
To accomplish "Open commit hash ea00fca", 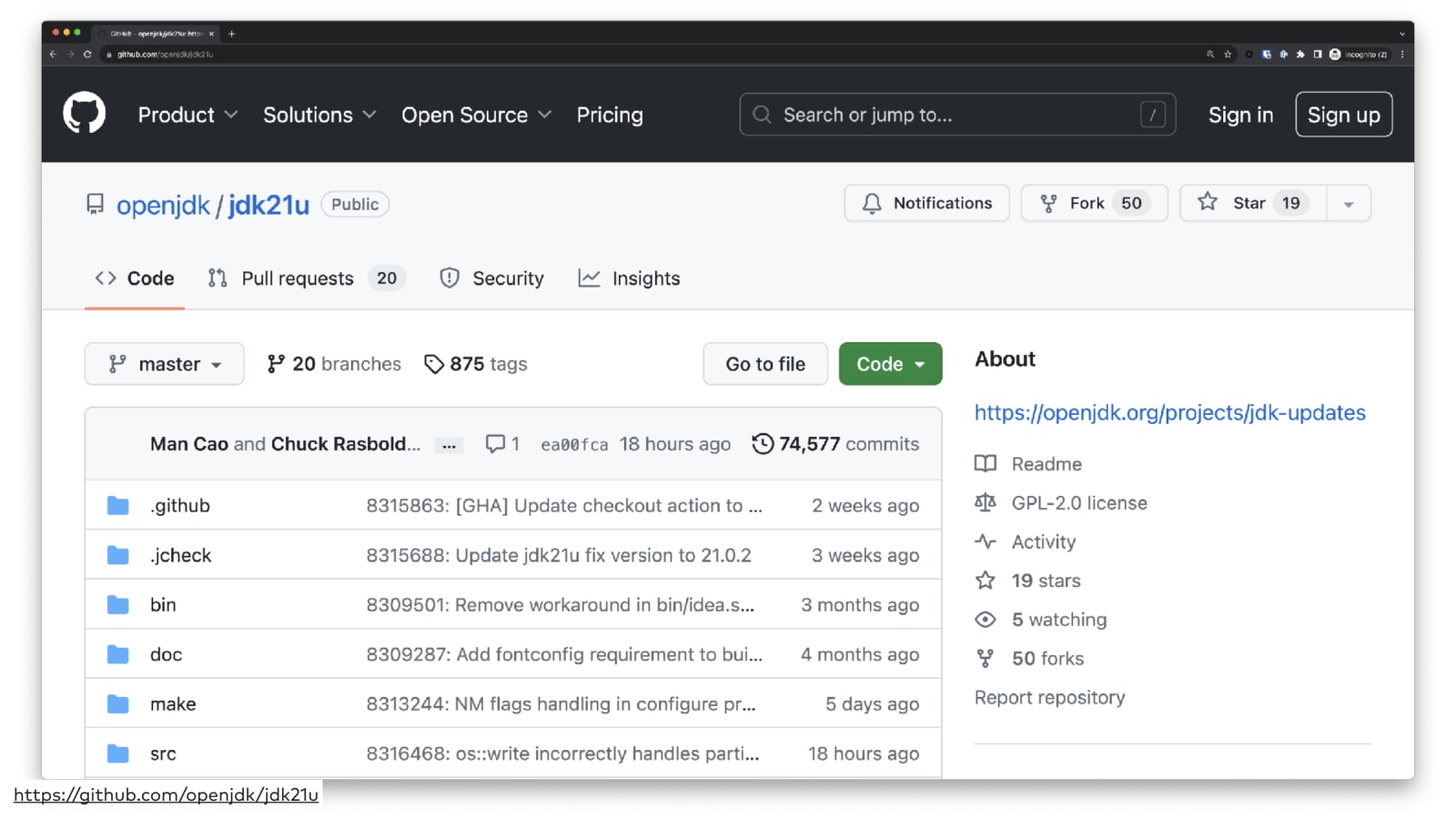I will click(x=574, y=444).
